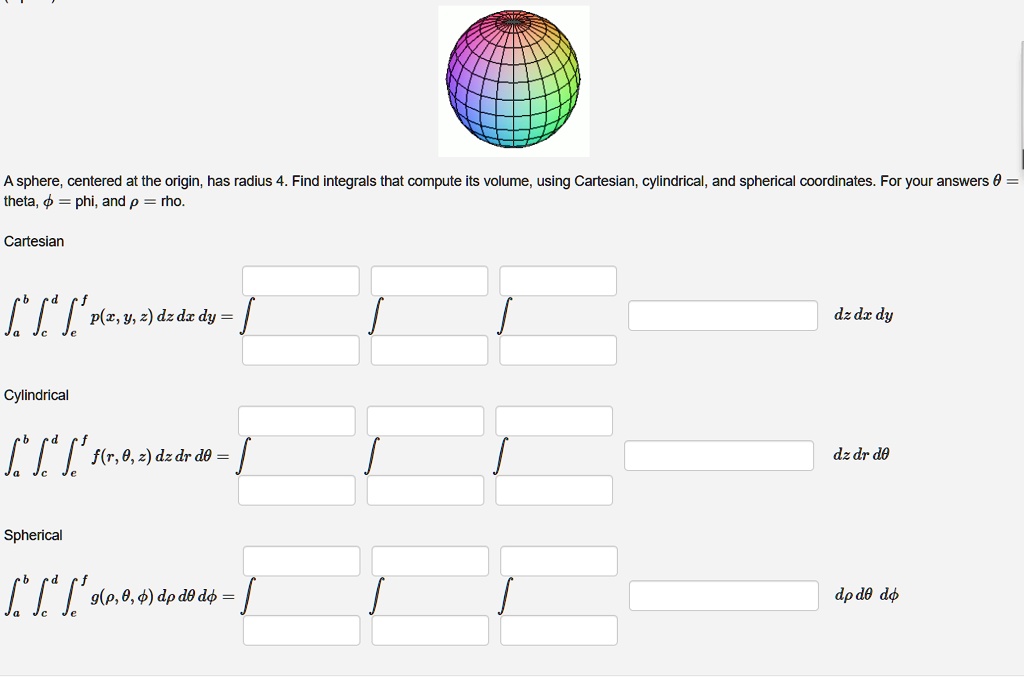Click the upper limit field of the inner Cartesian integral
Image resolution: width=1024 pixels, height=681 pixels.
[558, 280]
